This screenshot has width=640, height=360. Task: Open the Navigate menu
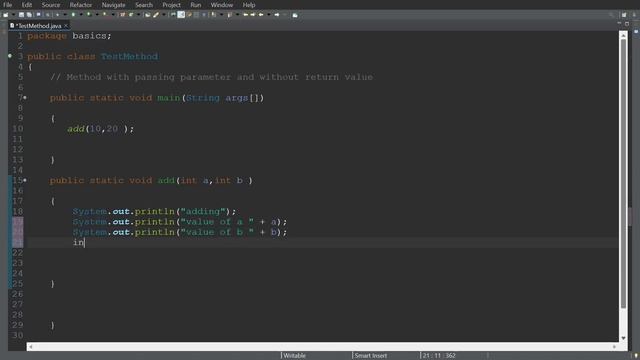pyautogui.click(x=113, y=5)
